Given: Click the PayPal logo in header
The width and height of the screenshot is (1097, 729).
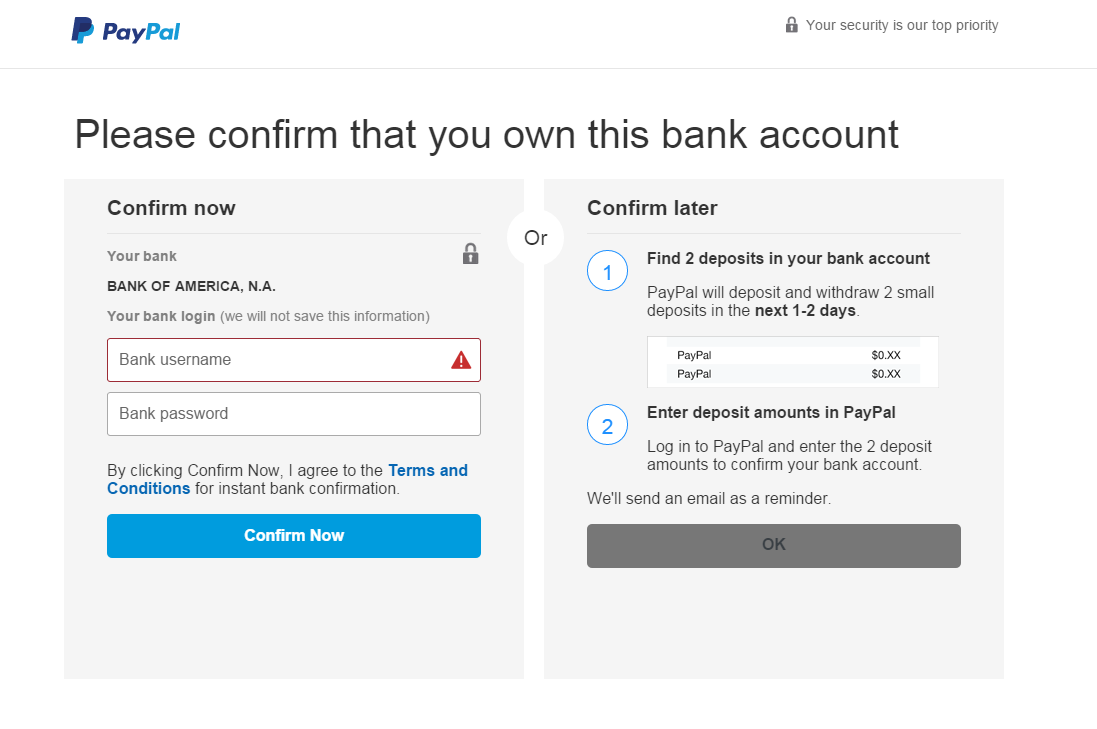Looking at the screenshot, I should click(x=126, y=30).
